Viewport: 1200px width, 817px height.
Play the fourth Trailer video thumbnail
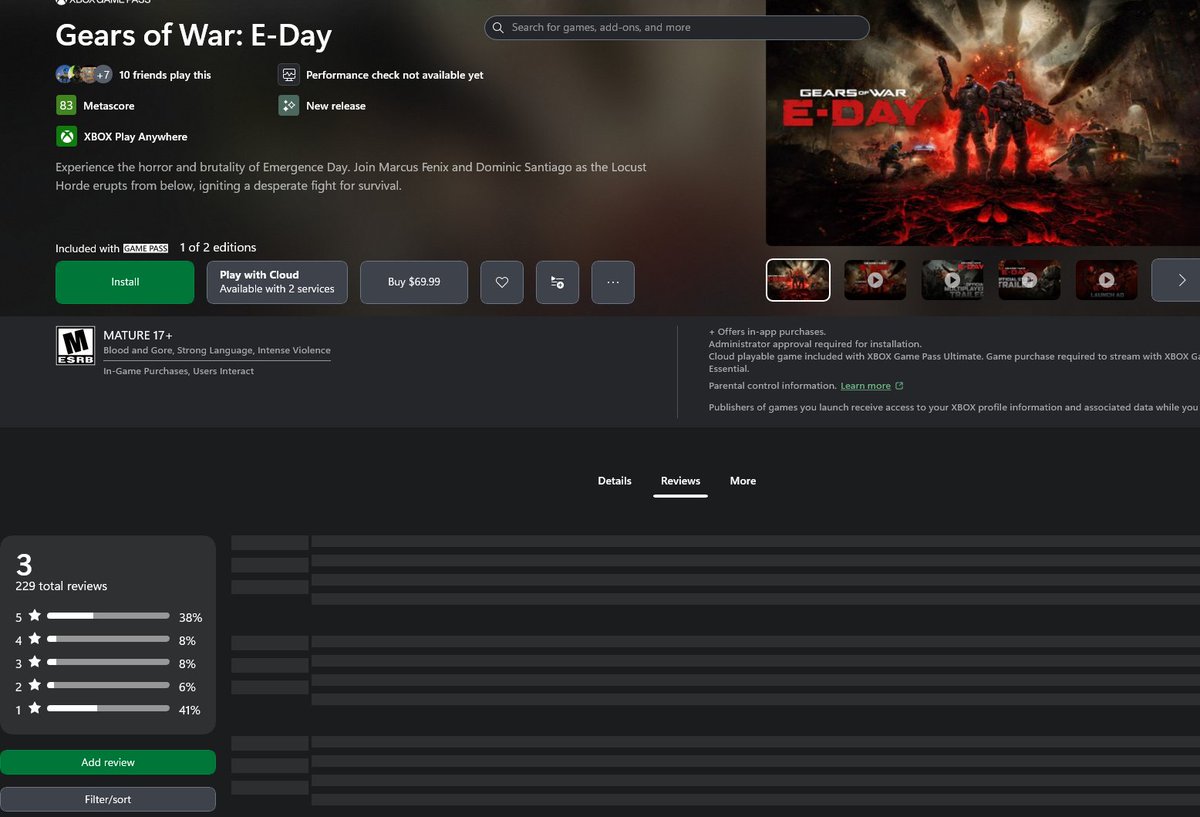pos(1029,280)
